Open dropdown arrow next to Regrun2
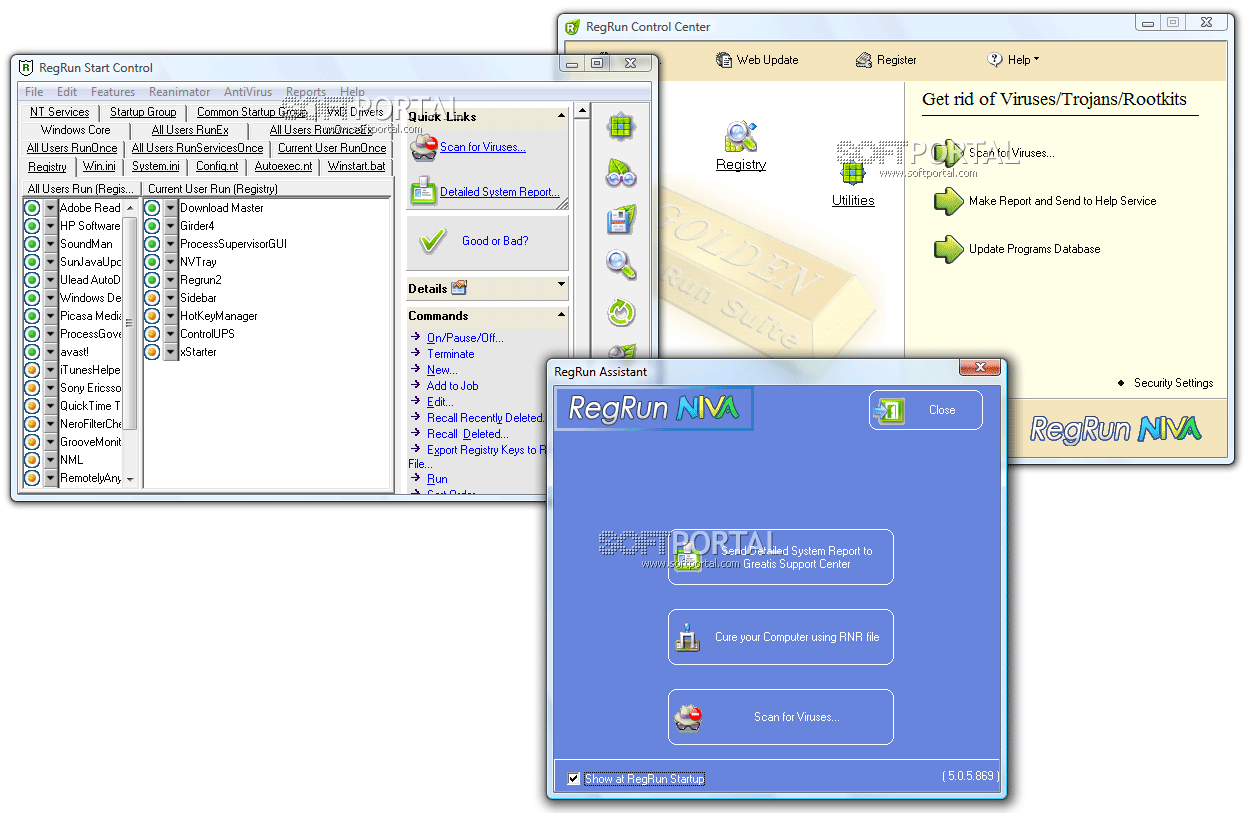This screenshot has height=813, width=1244. click(x=170, y=280)
